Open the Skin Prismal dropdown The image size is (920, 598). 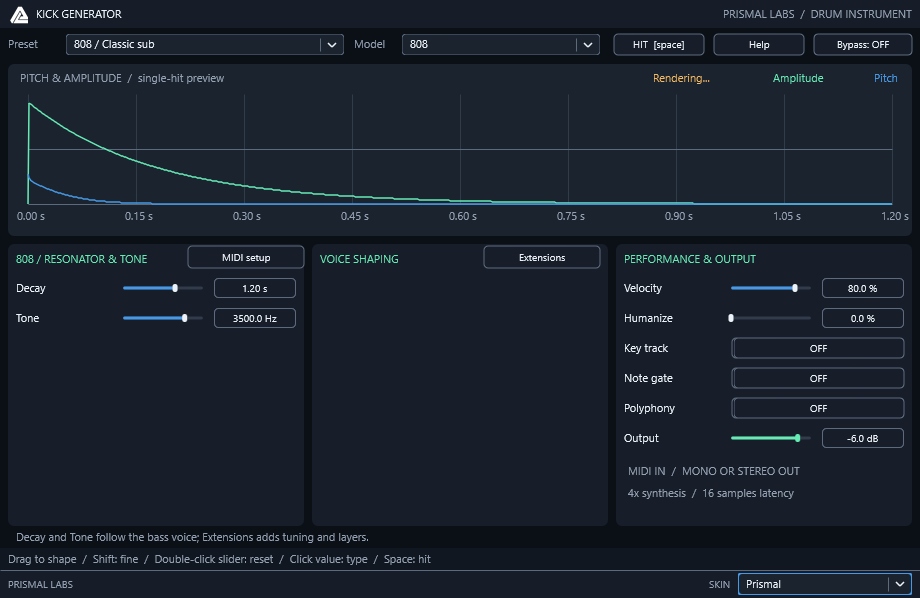pyautogui.click(x=824, y=584)
